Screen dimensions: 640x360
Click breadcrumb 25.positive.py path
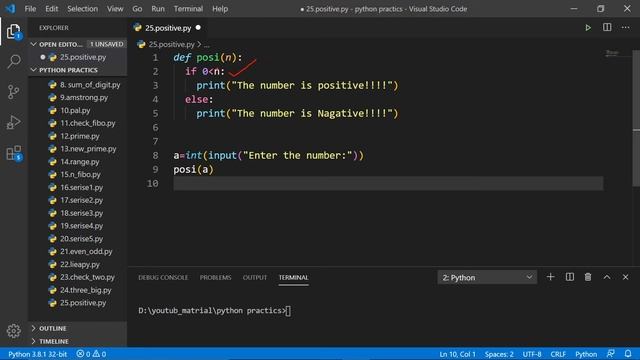tap(171, 44)
